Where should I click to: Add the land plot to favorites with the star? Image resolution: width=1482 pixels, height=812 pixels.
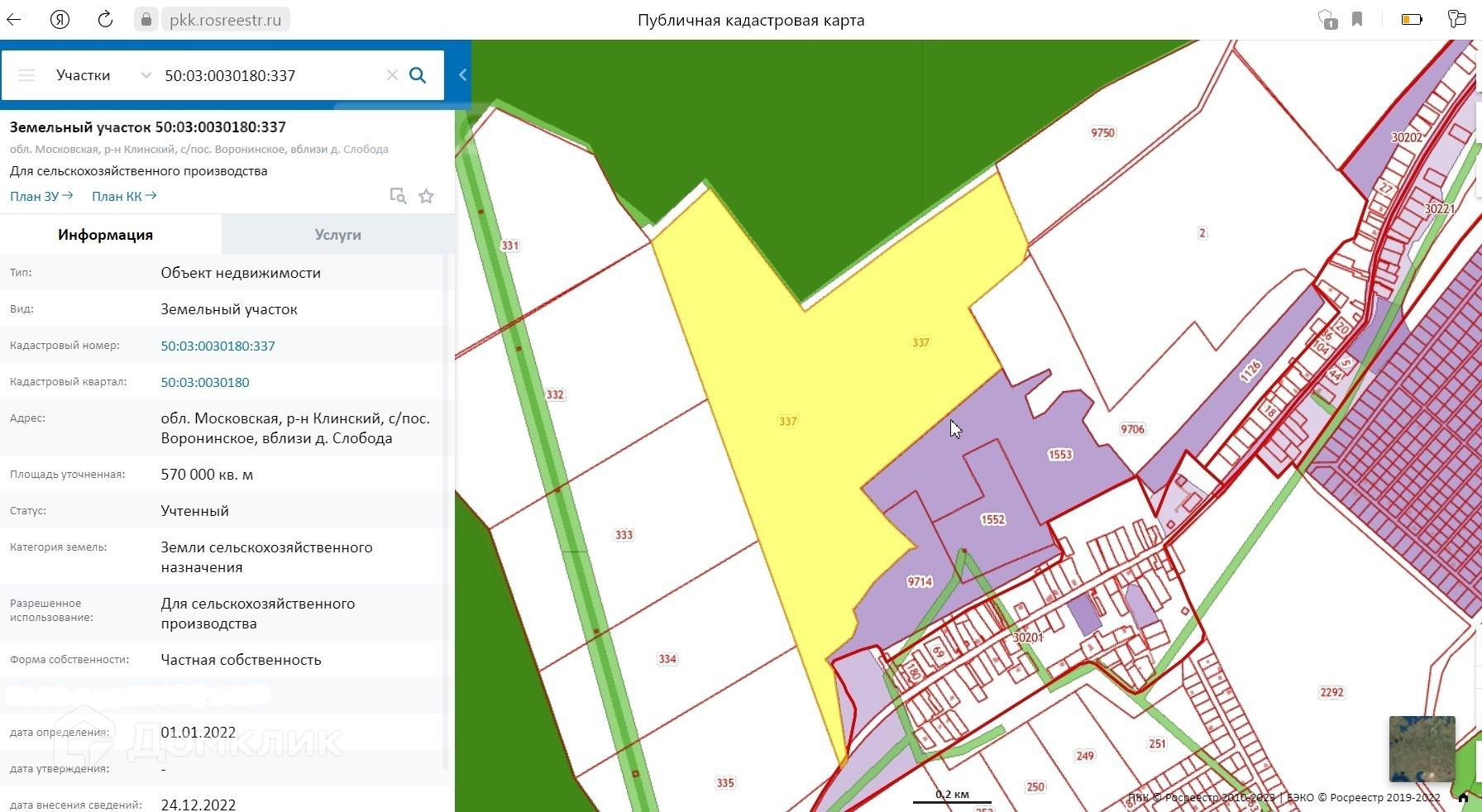point(426,196)
